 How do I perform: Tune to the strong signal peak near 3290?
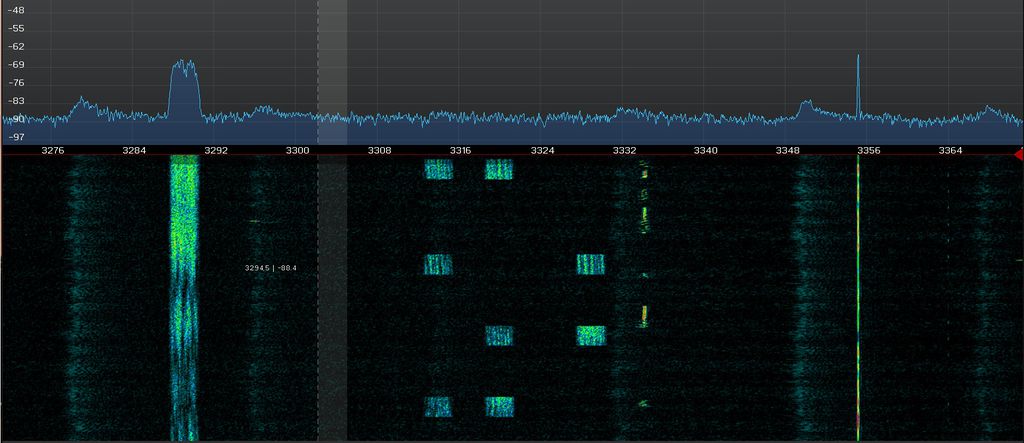point(185,68)
